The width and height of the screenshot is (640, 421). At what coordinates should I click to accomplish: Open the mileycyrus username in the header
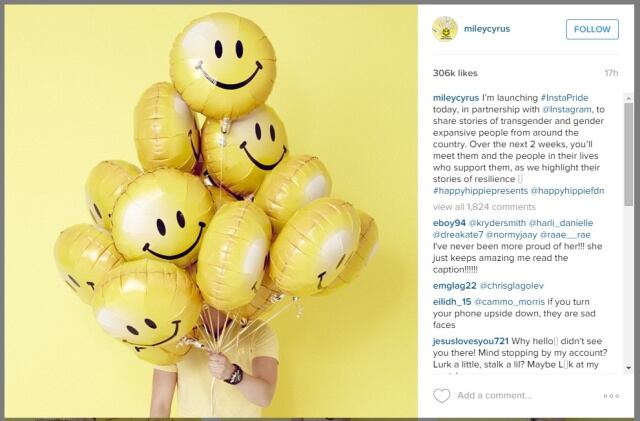click(x=487, y=29)
